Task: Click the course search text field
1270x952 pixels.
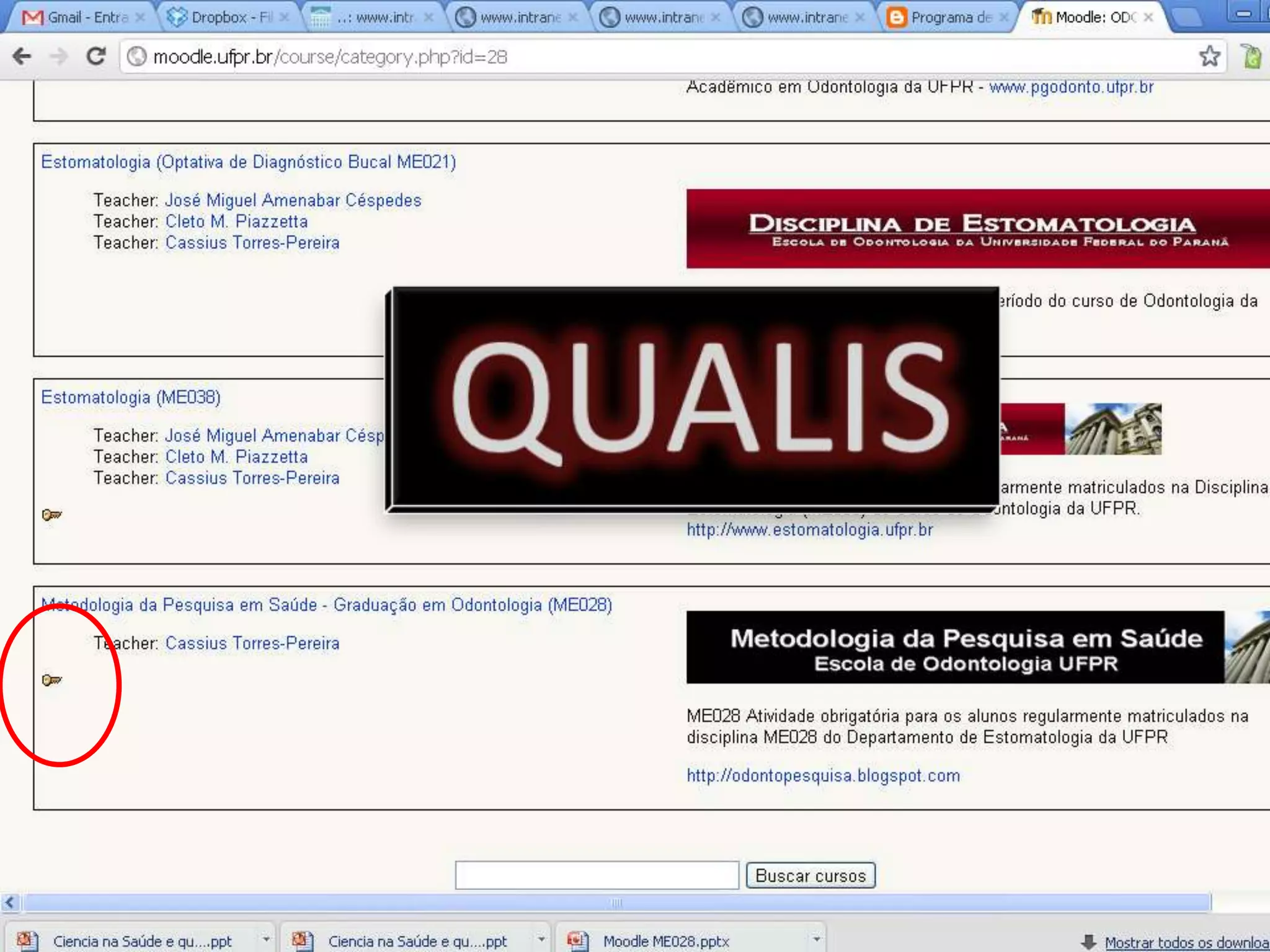Action: (x=597, y=875)
